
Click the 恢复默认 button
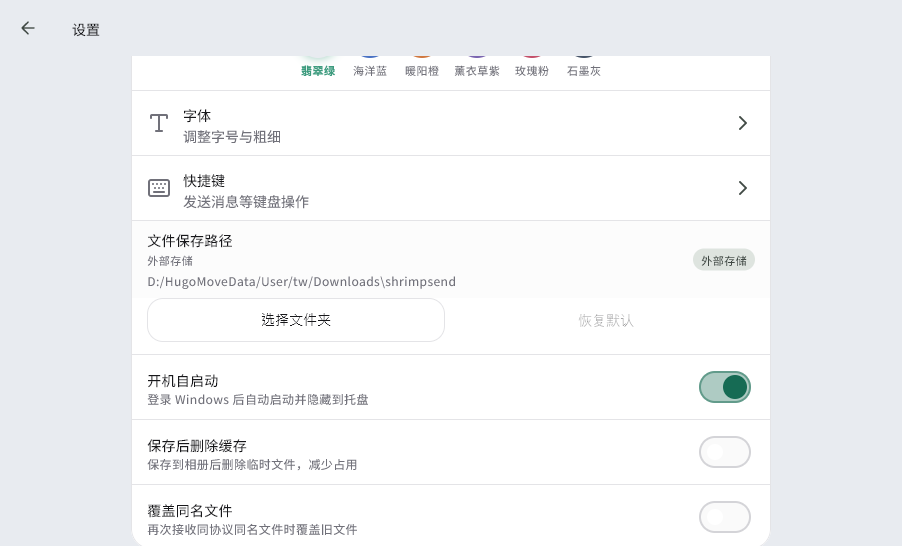point(606,320)
